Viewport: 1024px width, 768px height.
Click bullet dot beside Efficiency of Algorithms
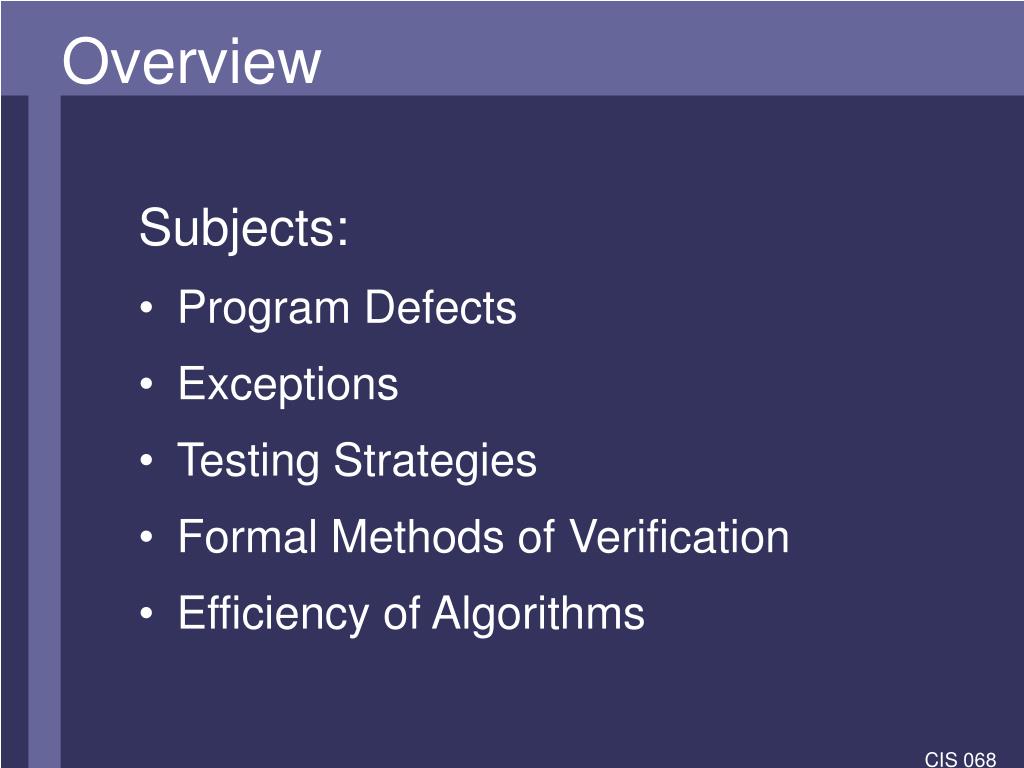146,613
